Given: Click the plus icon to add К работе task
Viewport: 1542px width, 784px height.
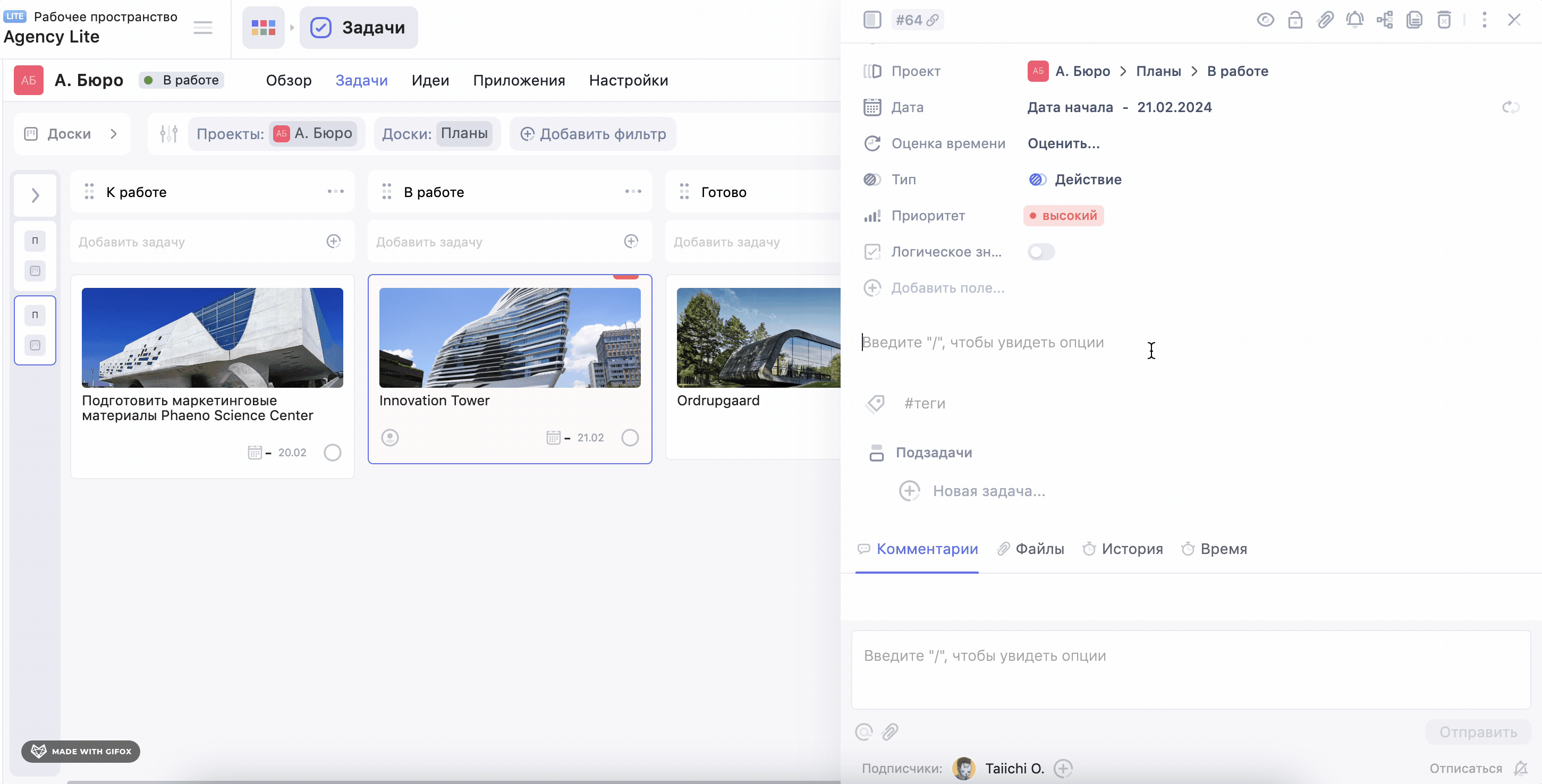Looking at the screenshot, I should coord(333,241).
